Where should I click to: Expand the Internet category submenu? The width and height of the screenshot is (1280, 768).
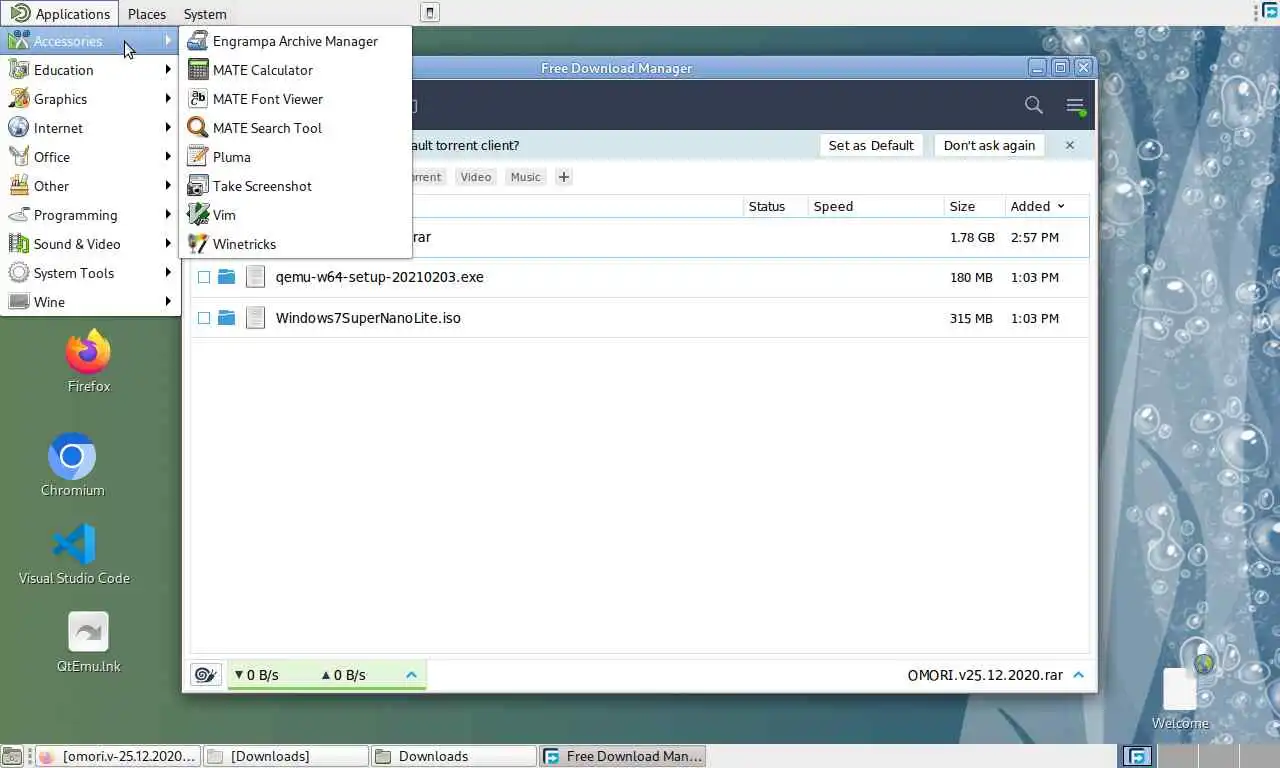[90, 128]
